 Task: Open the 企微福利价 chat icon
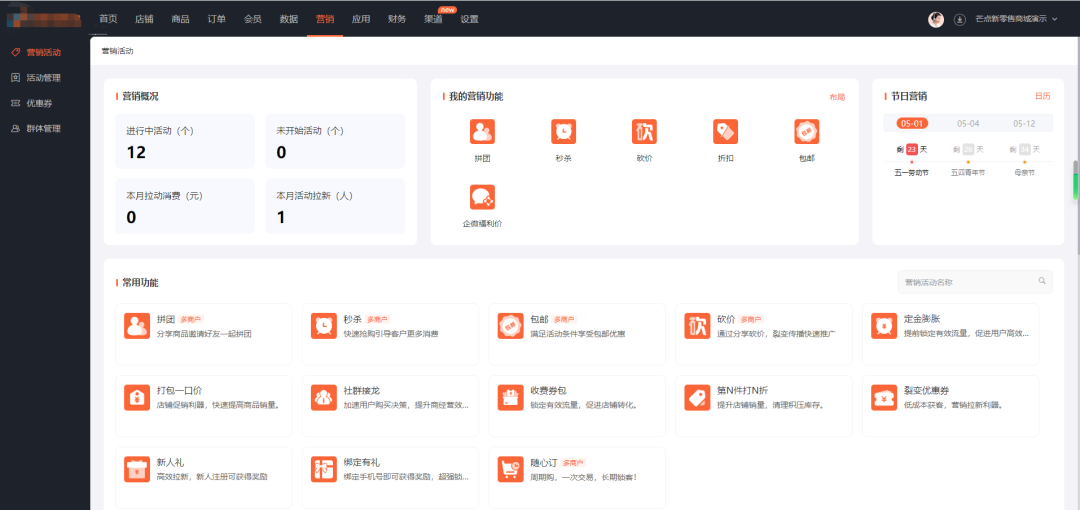point(482,197)
